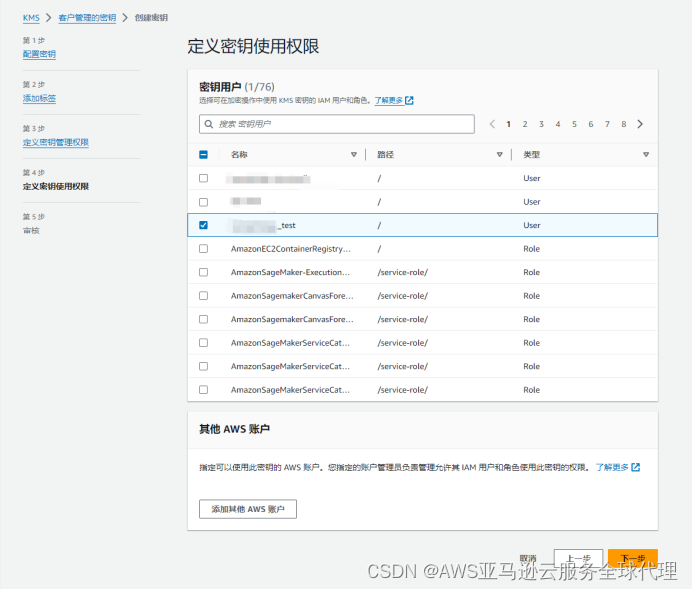Uncheck the _test user checkbox
Viewport: 693px width, 590px height.
[x=203, y=225]
